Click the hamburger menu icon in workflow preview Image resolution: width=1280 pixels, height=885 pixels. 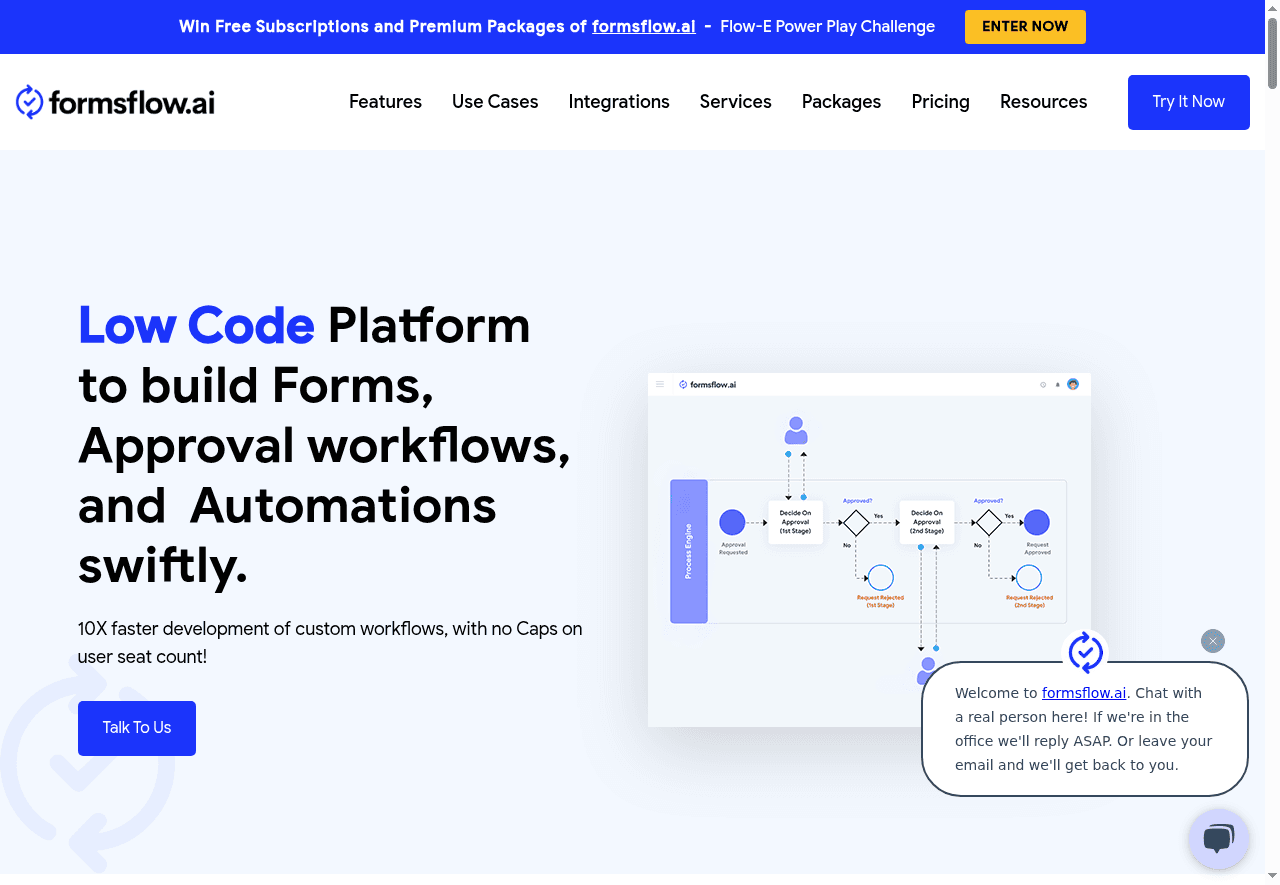coord(660,384)
